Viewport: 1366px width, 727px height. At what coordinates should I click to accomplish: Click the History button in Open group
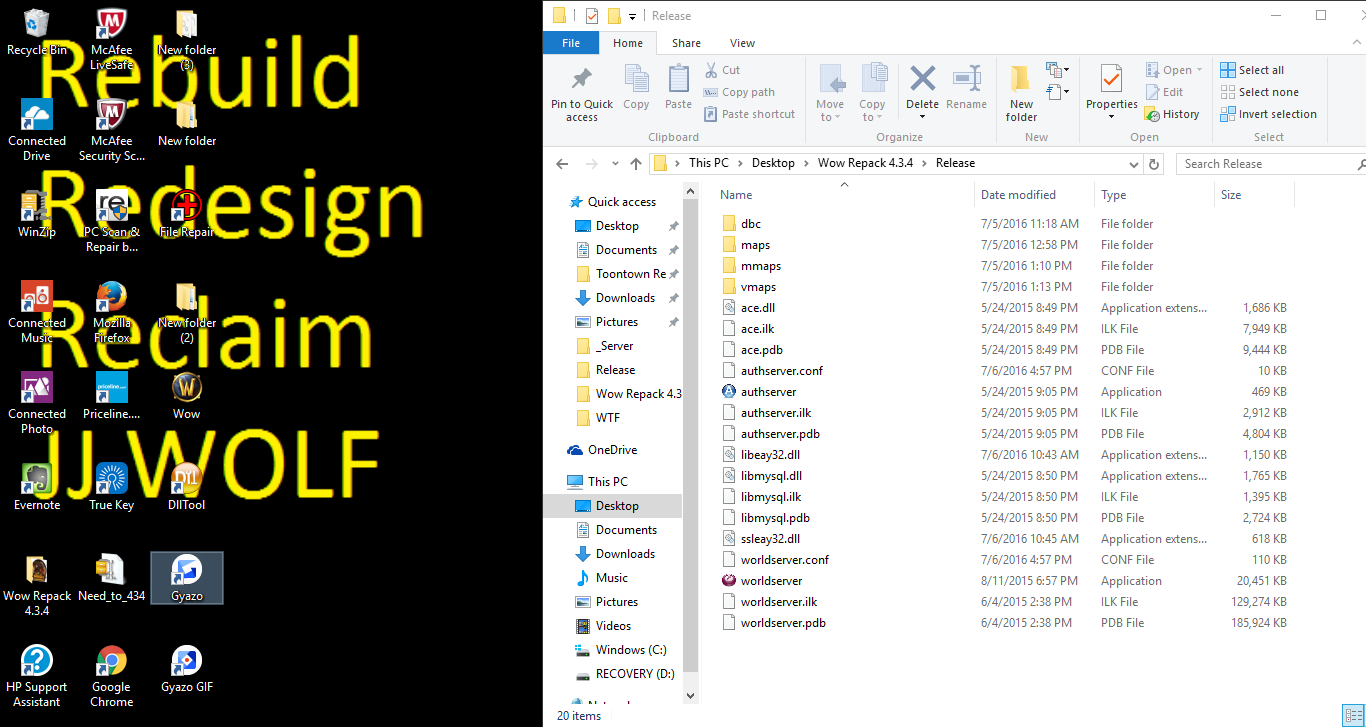pos(1173,114)
